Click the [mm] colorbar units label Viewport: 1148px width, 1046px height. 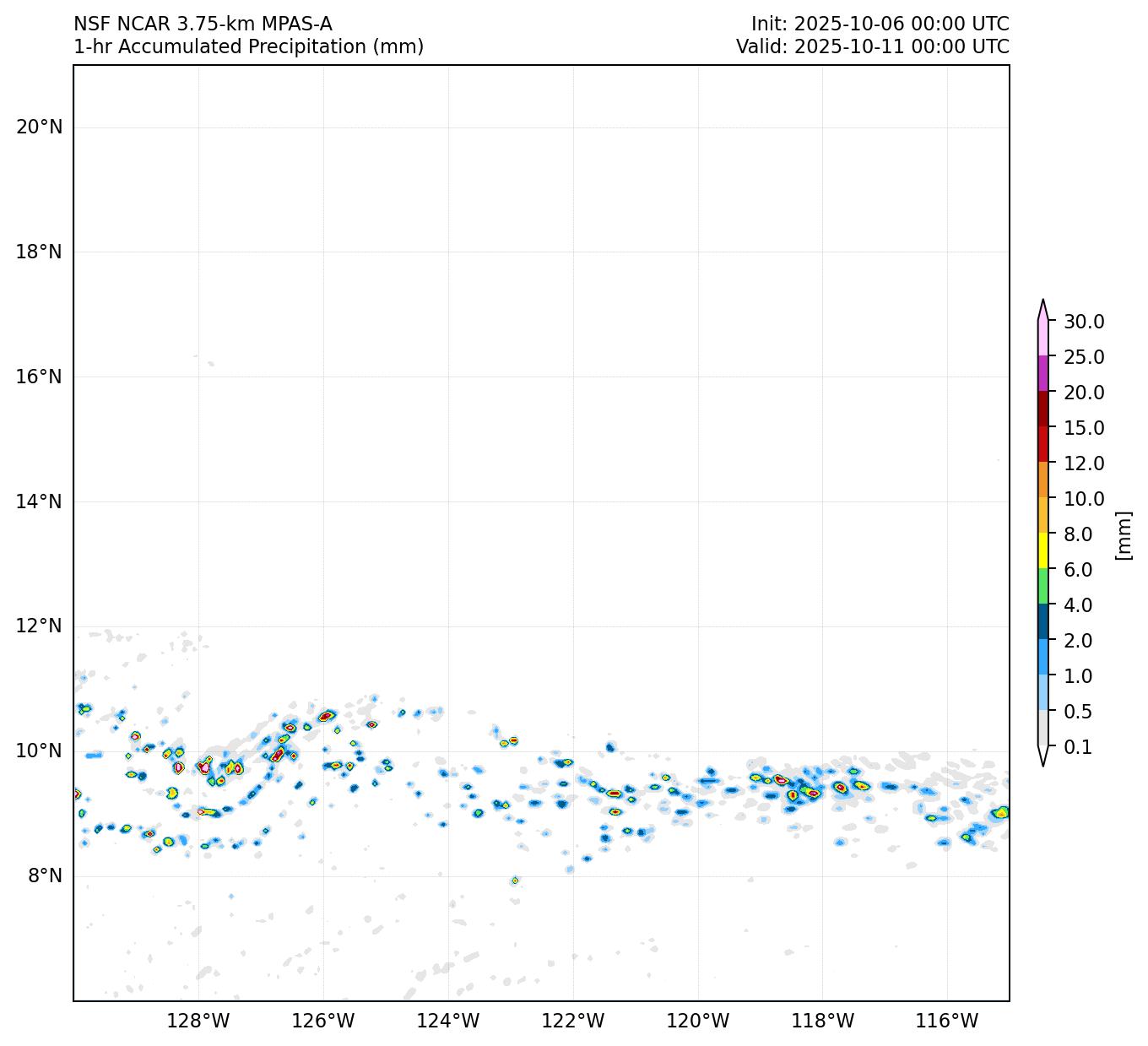click(x=1123, y=534)
